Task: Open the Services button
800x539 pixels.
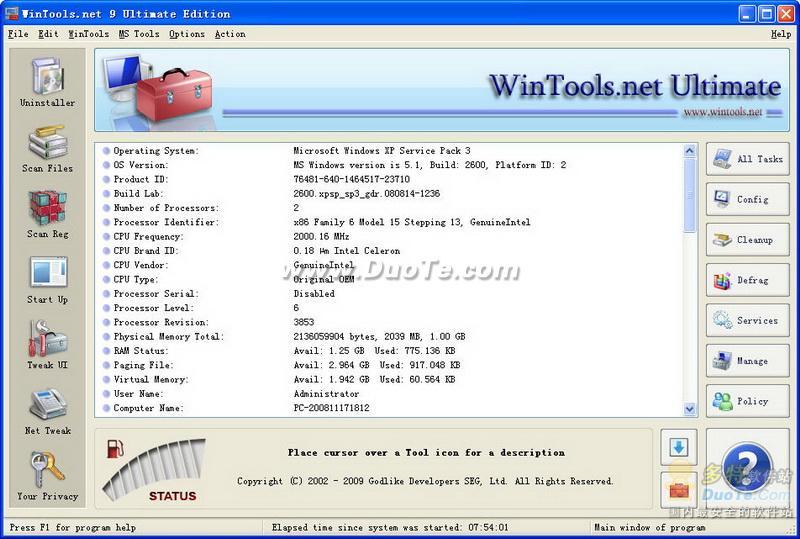Action: 747,321
